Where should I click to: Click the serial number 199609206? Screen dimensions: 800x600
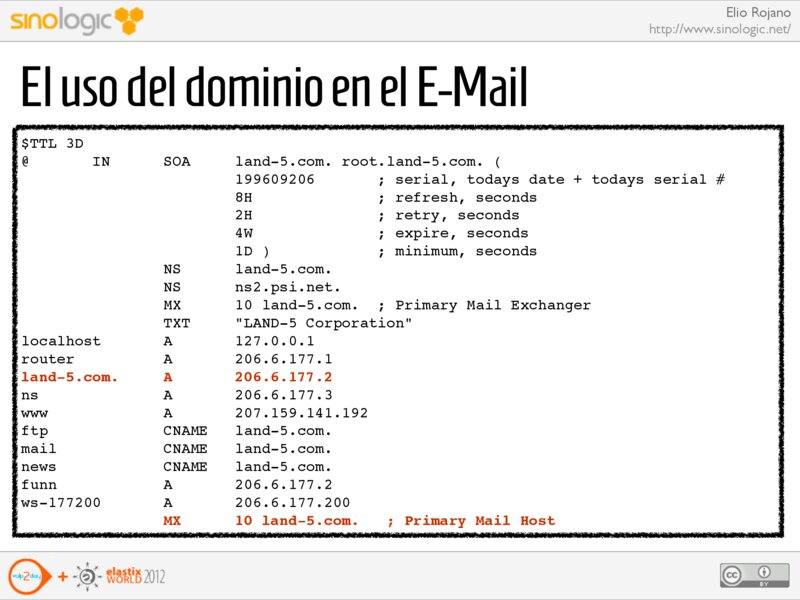[x=275, y=179]
